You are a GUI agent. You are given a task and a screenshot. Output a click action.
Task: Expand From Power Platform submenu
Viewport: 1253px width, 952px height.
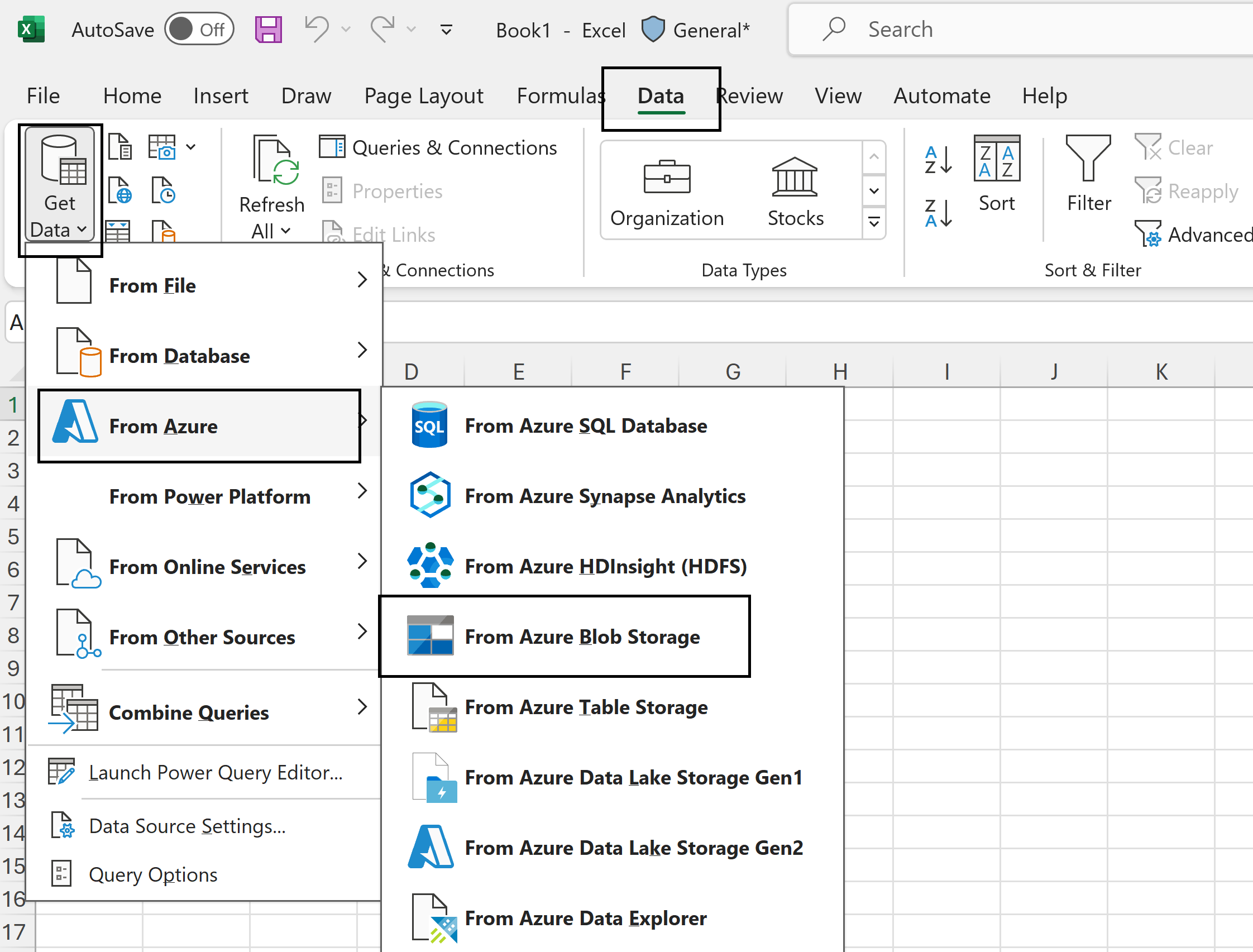point(204,496)
